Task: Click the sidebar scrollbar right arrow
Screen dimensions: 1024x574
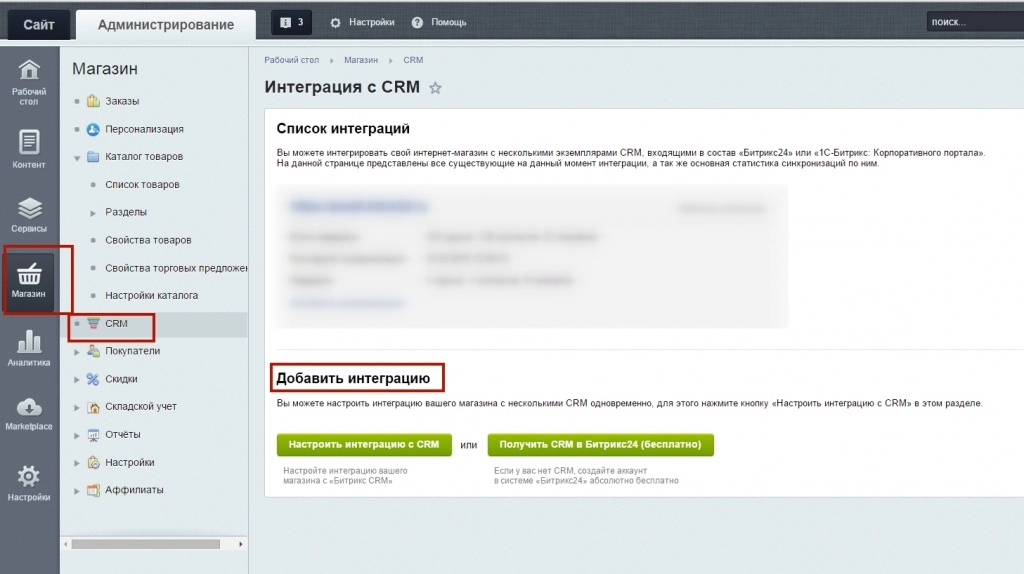Action: coord(240,544)
